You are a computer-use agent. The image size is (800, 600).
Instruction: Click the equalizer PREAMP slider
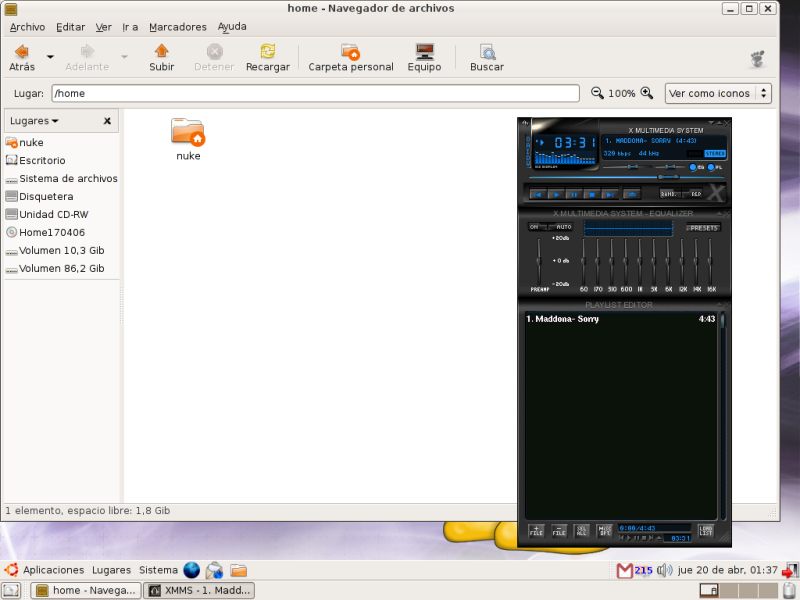539,261
